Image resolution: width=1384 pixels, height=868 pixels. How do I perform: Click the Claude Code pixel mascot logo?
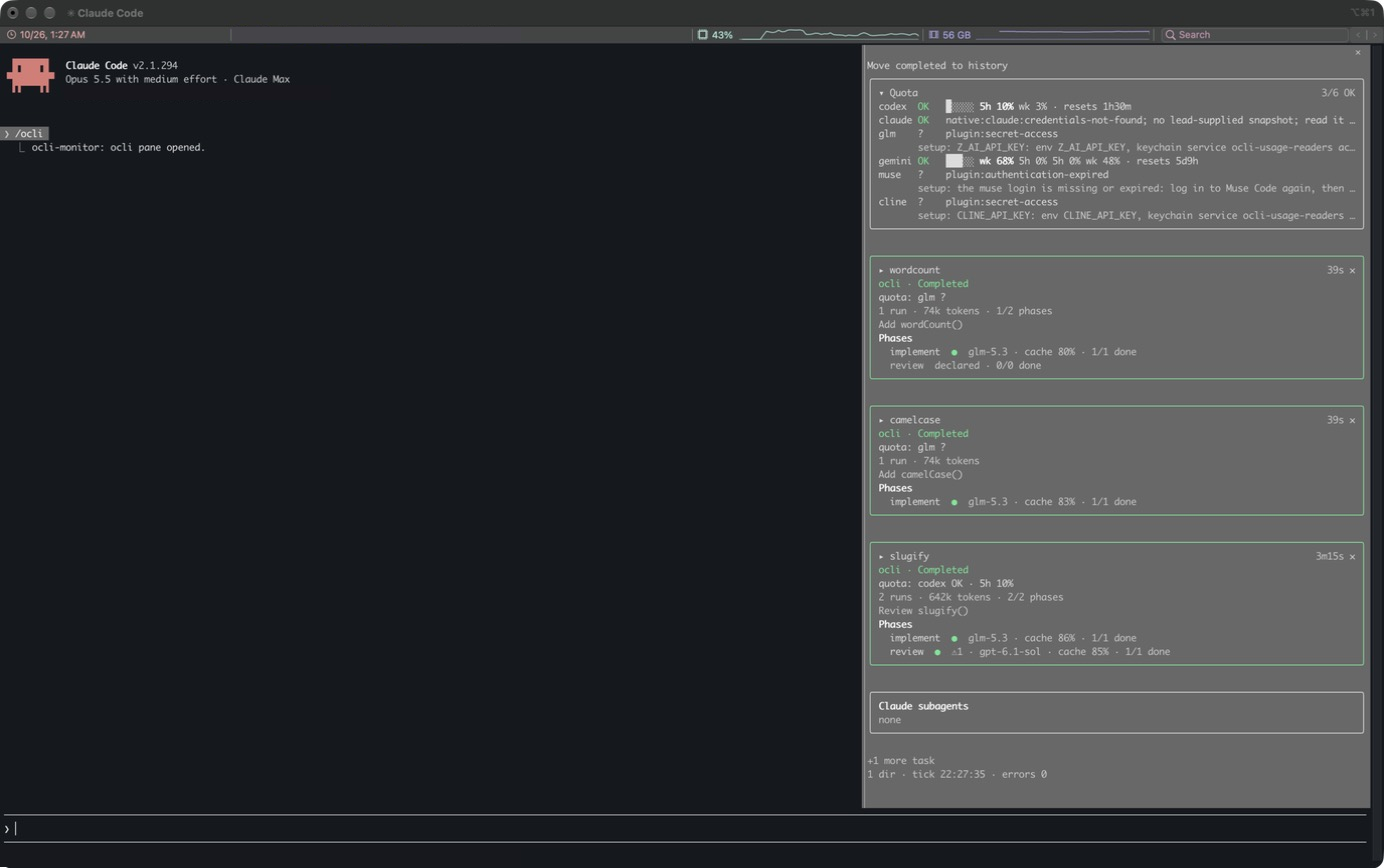(x=30, y=76)
